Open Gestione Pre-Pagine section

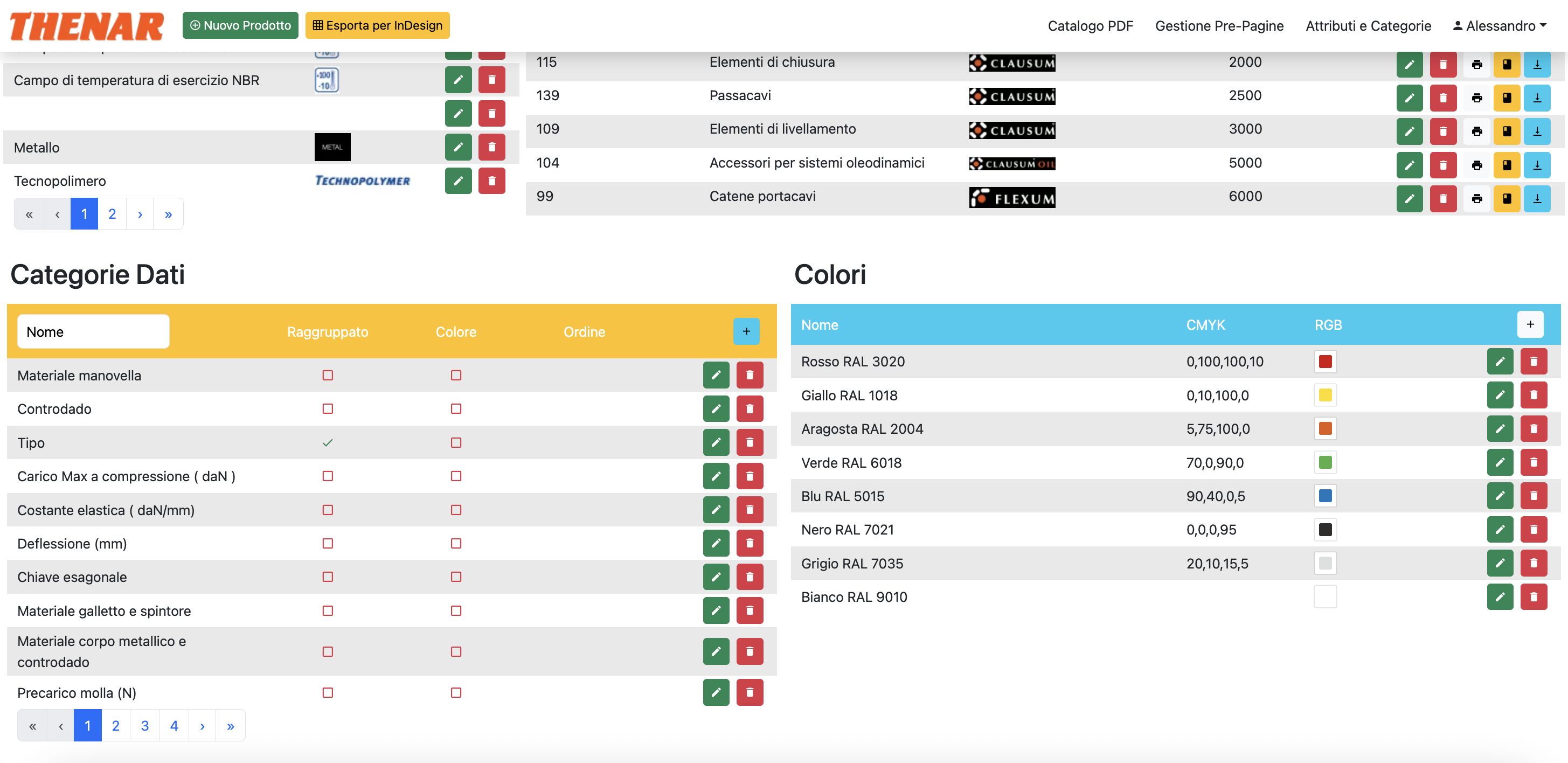click(1219, 25)
